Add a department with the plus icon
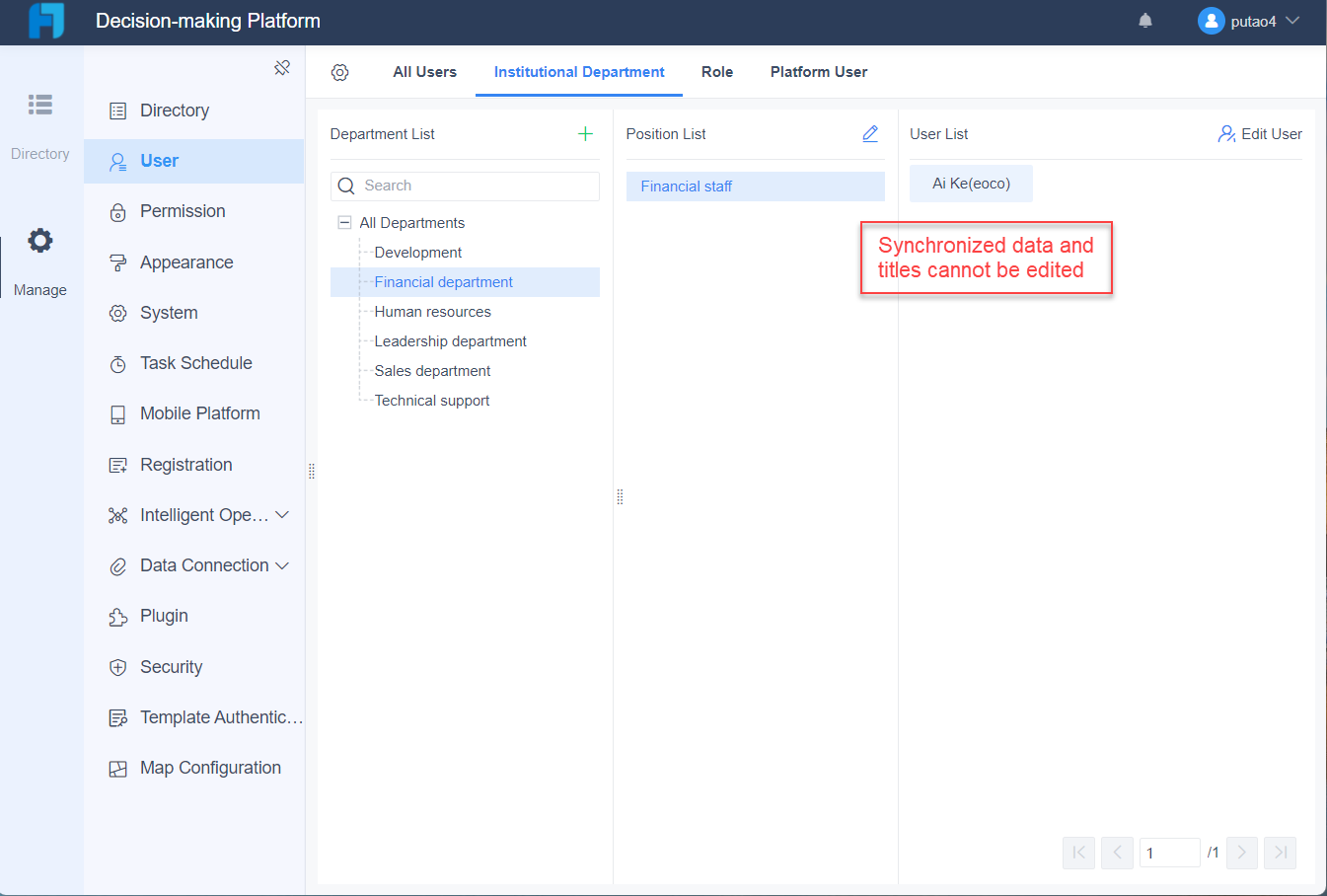1327x896 pixels. tap(585, 133)
